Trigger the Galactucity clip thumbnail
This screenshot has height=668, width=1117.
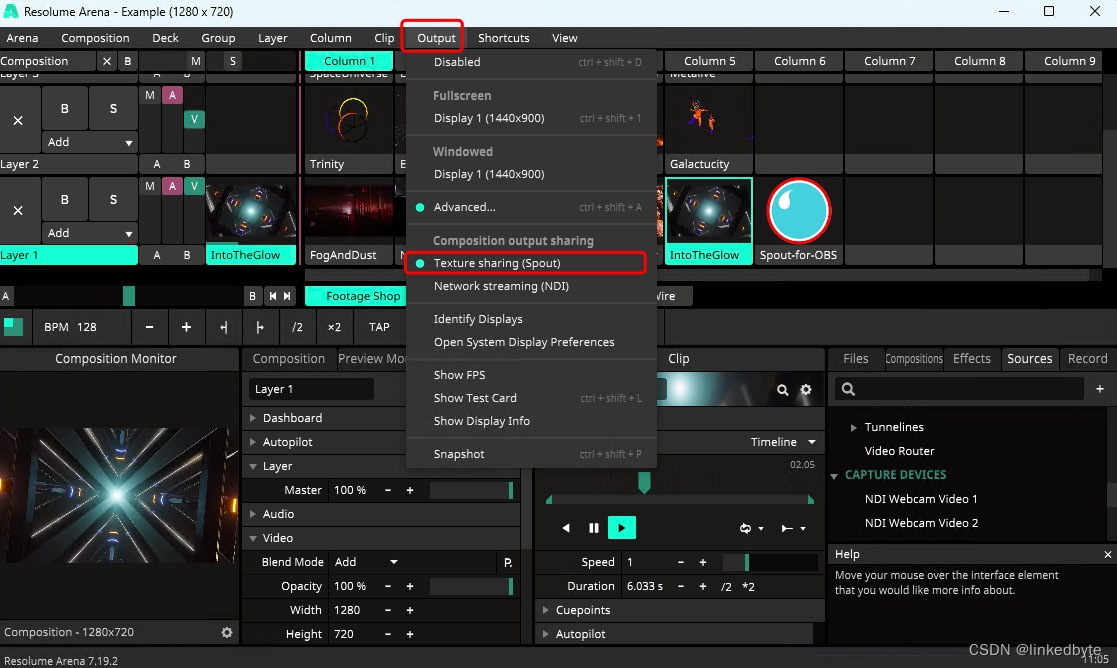pos(709,119)
